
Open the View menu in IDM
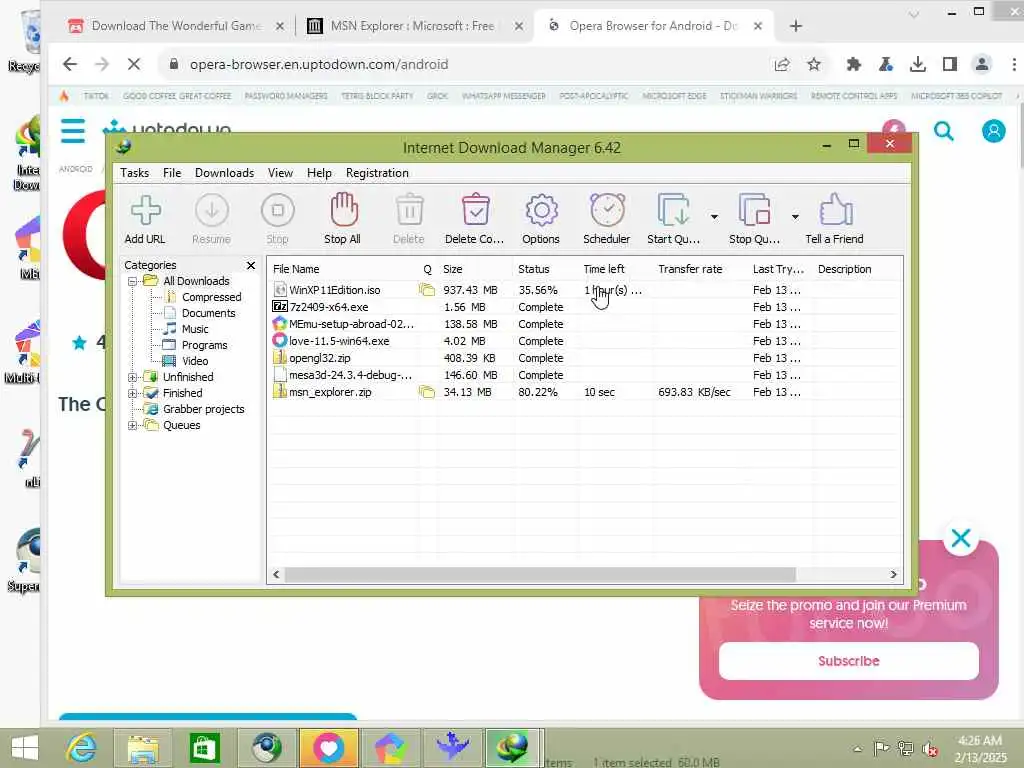(x=280, y=173)
